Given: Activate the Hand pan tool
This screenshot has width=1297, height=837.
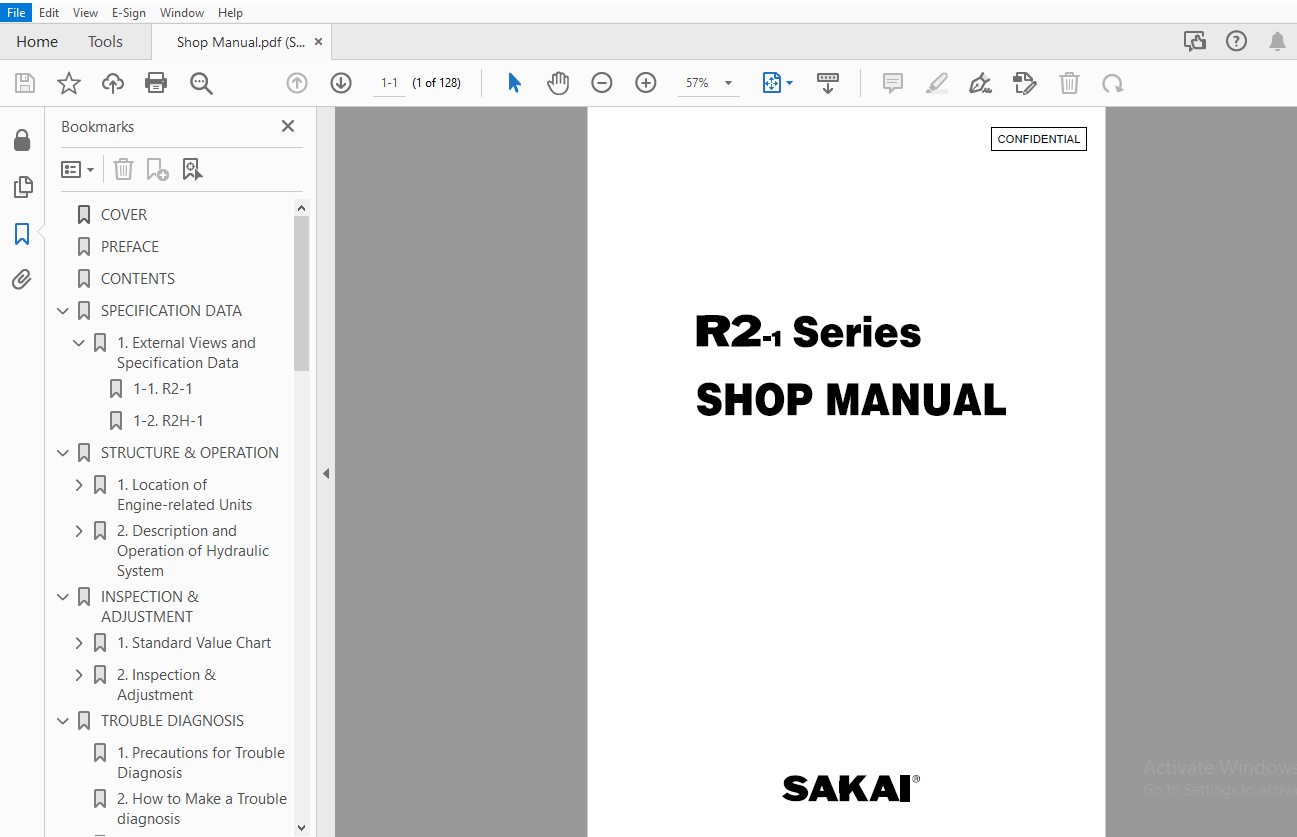Looking at the screenshot, I should click(x=558, y=83).
